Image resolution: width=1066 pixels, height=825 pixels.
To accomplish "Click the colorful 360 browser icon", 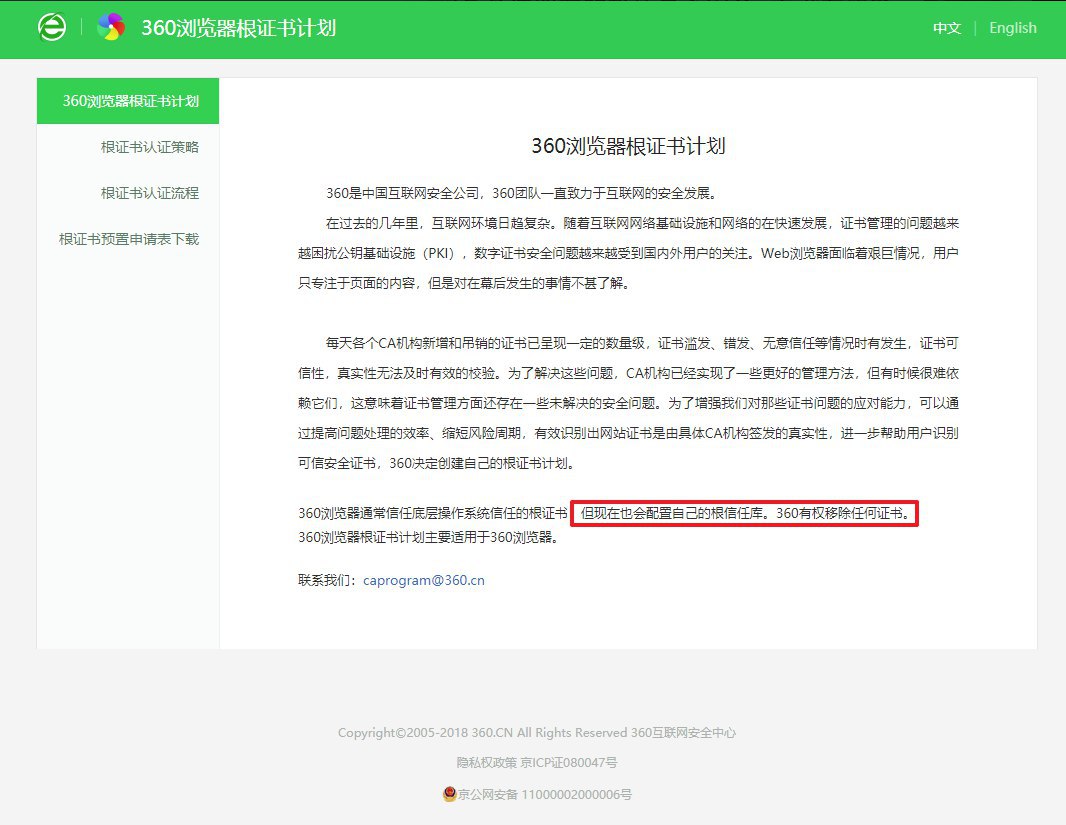I will click(x=111, y=28).
